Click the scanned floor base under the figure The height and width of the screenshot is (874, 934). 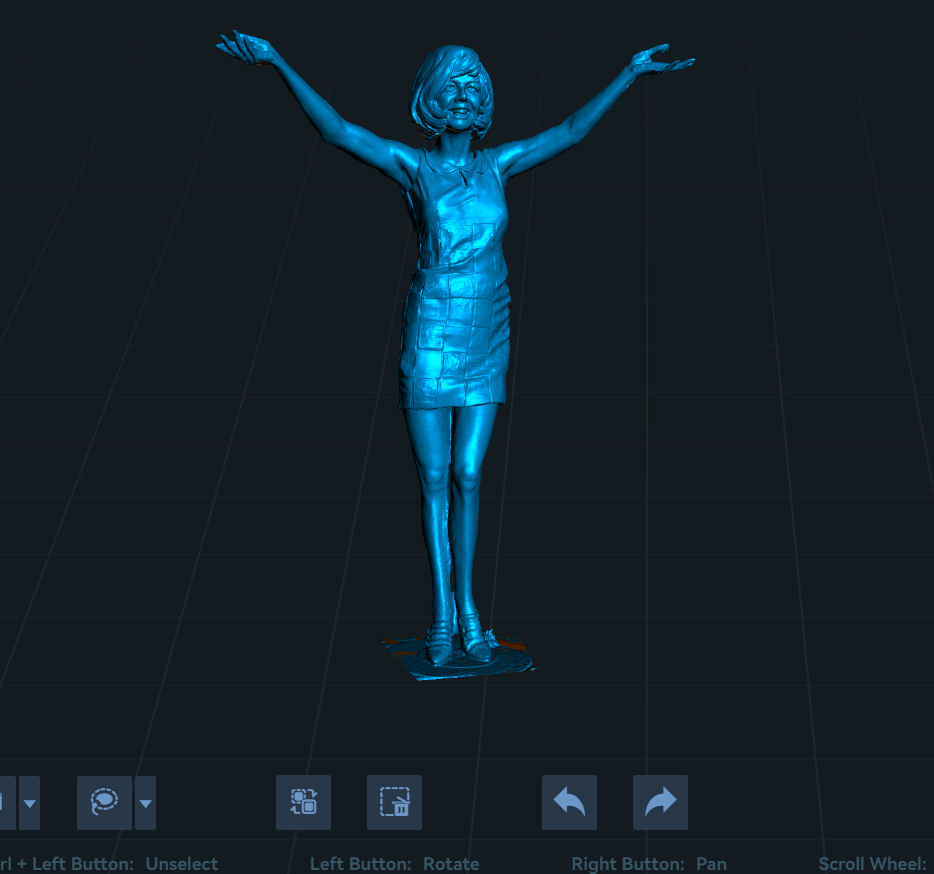point(505,662)
